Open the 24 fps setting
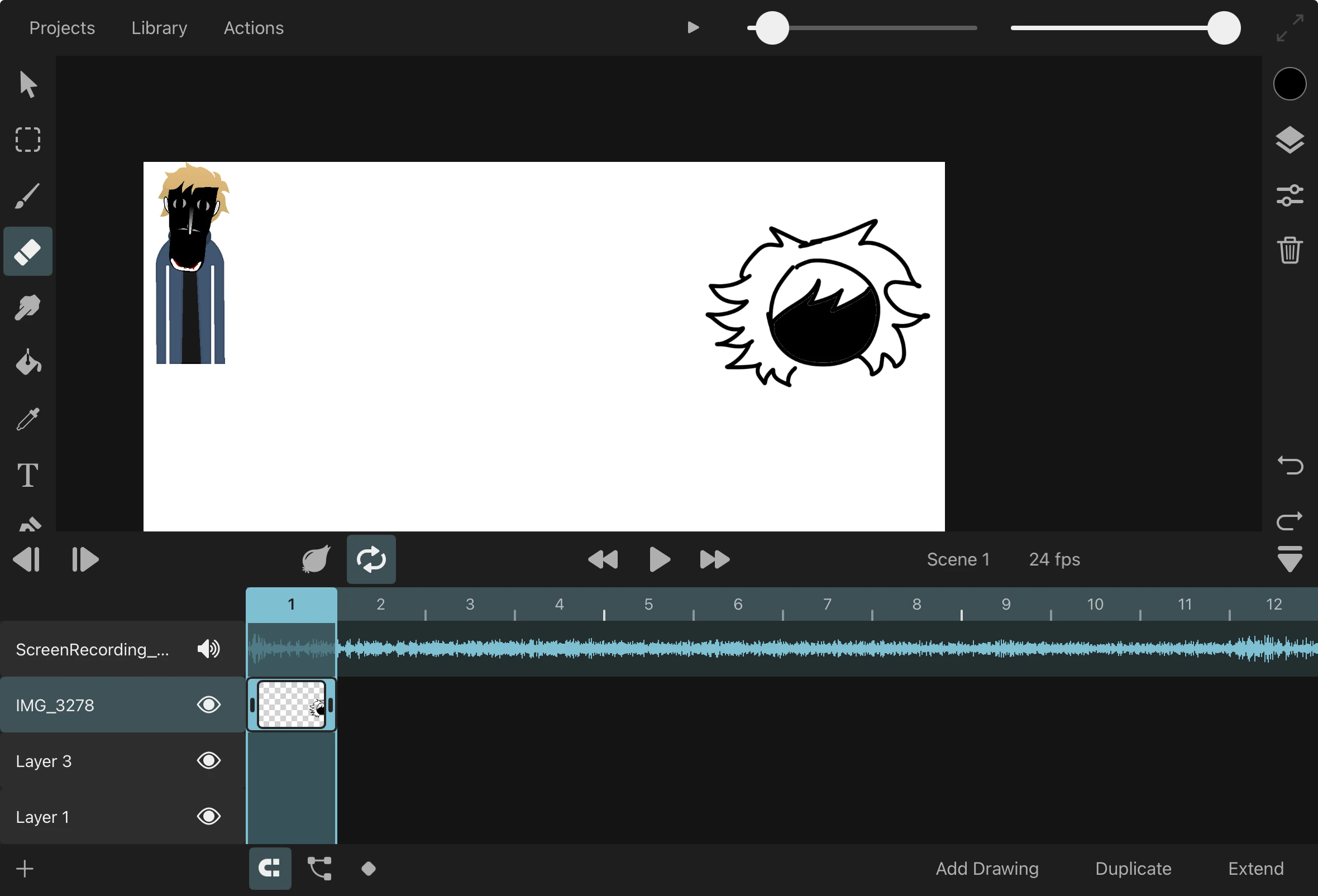1318x896 pixels. pyautogui.click(x=1054, y=559)
